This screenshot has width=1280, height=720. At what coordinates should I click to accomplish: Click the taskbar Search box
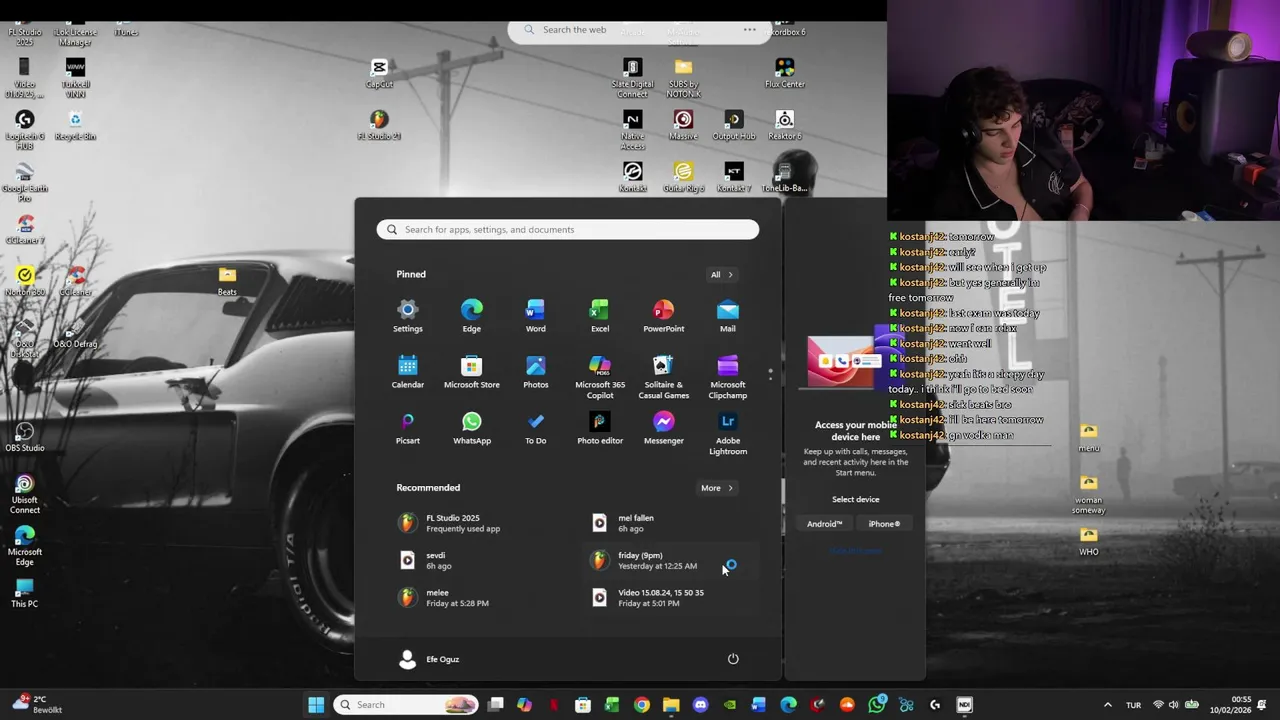click(406, 705)
